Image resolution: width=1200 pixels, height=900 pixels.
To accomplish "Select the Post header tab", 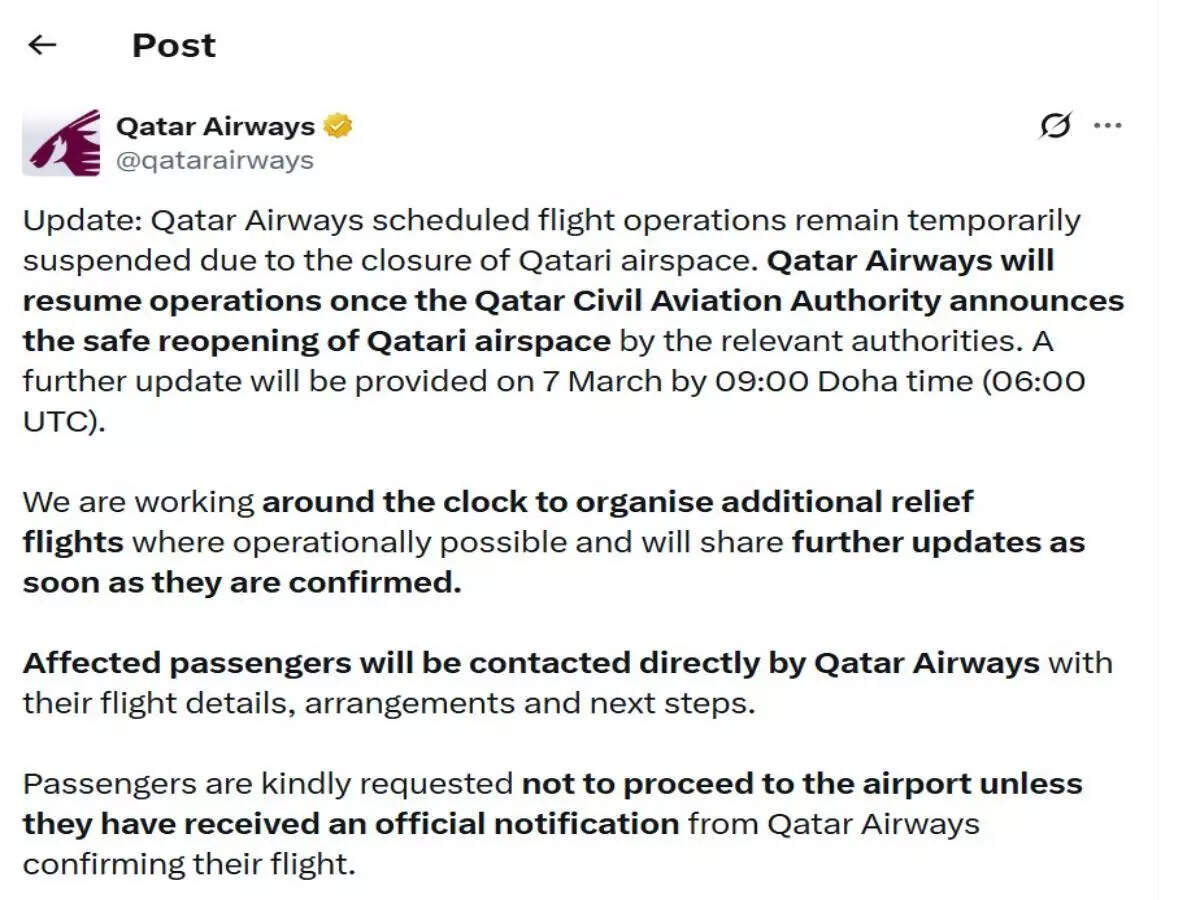I will pos(172,44).
